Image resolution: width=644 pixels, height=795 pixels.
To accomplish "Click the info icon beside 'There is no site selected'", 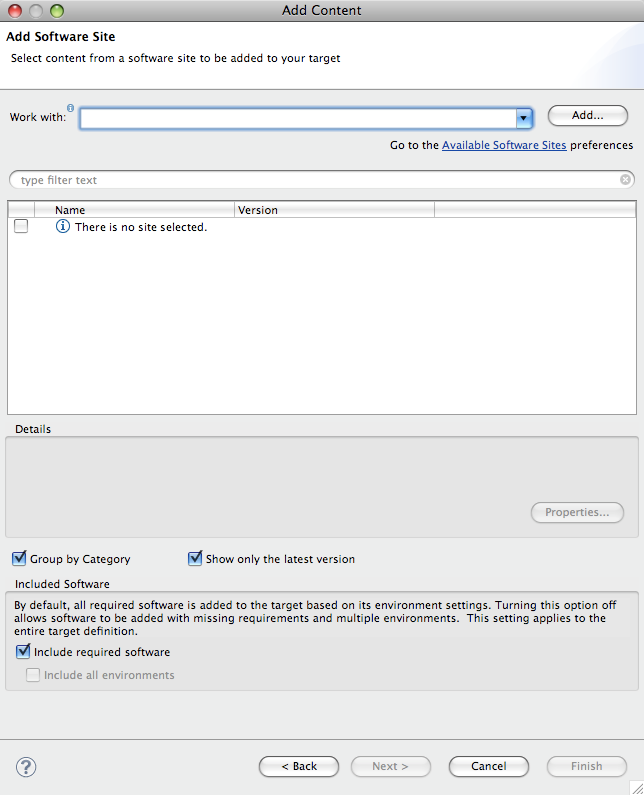I will pyautogui.click(x=63, y=227).
